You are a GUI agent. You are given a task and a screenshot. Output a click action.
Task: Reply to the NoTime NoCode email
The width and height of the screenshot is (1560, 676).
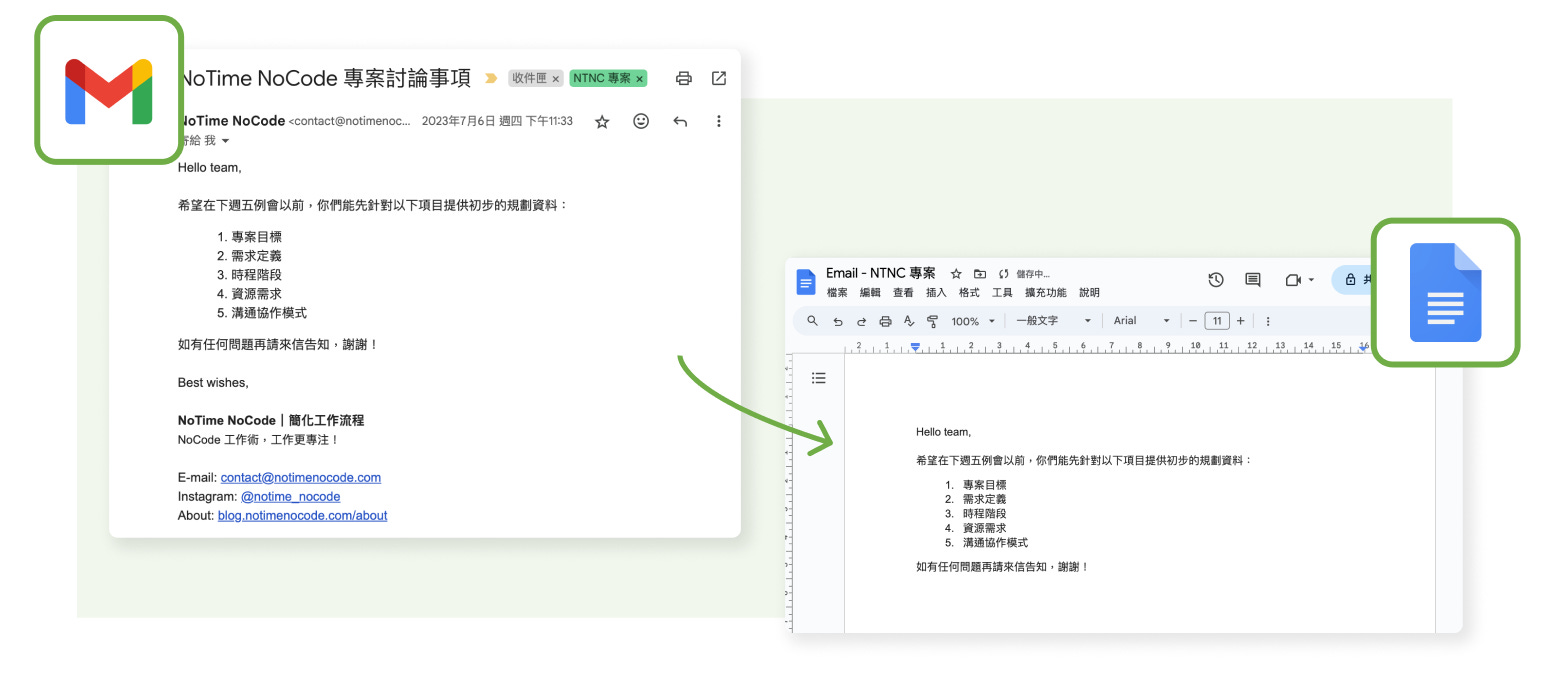click(680, 121)
